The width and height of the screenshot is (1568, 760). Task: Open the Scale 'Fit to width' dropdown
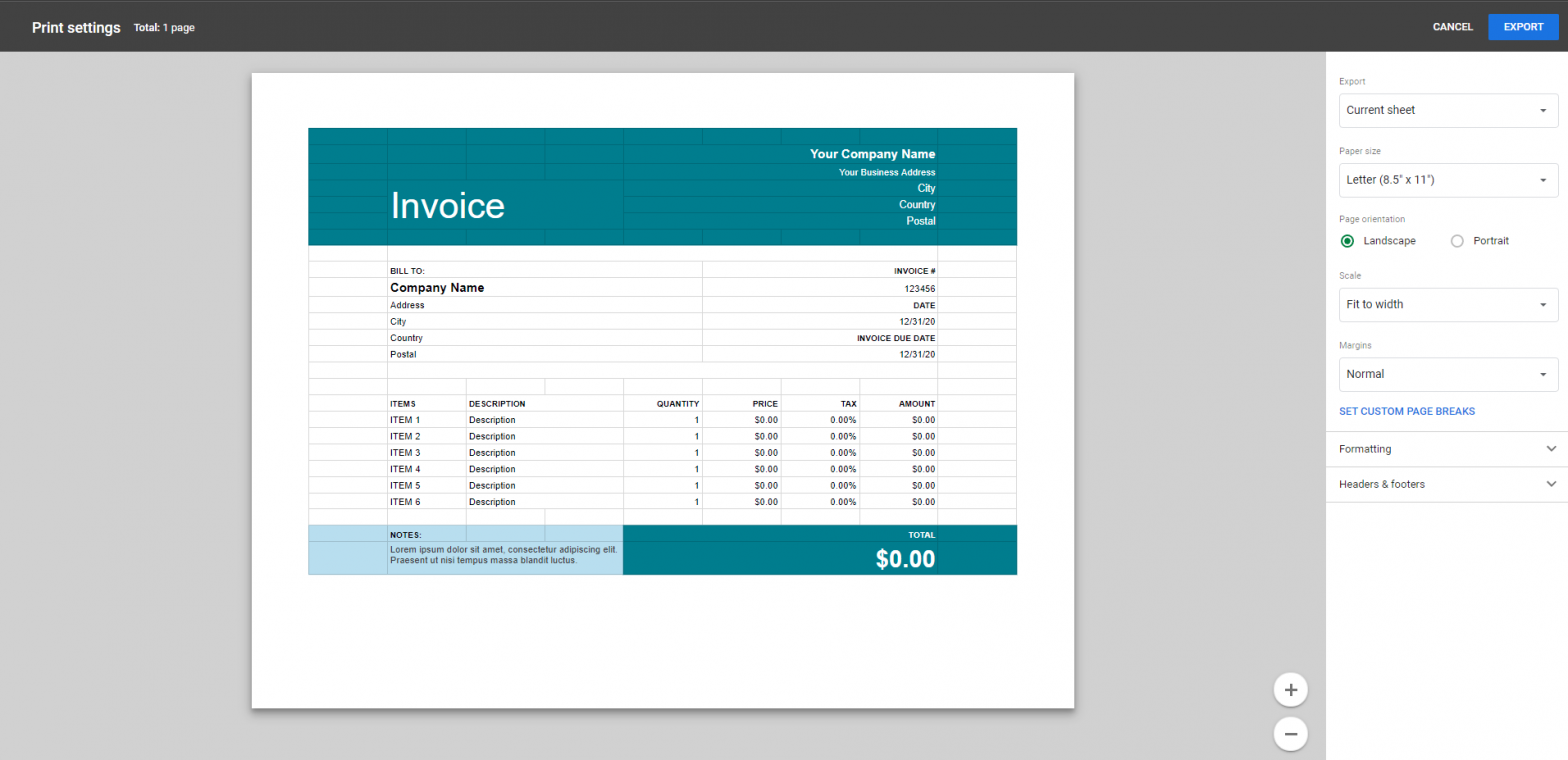tap(1448, 304)
